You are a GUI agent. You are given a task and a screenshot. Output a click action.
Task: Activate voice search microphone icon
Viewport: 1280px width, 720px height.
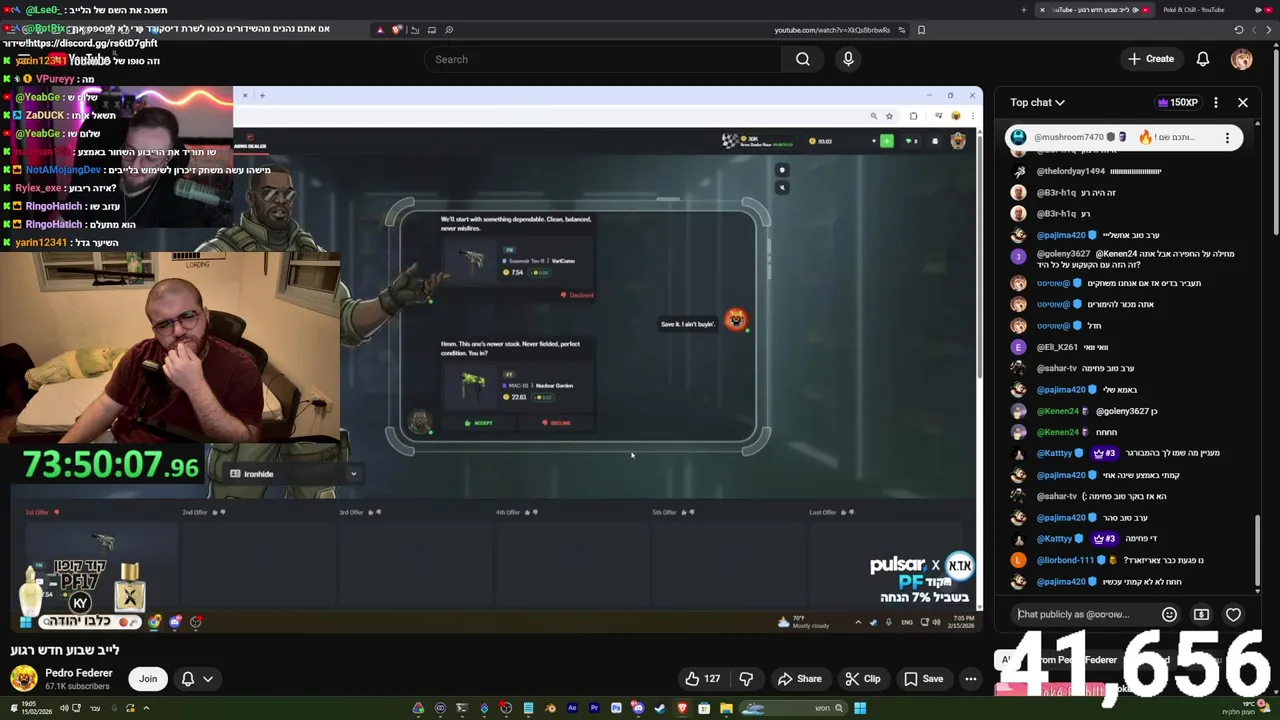pos(848,59)
